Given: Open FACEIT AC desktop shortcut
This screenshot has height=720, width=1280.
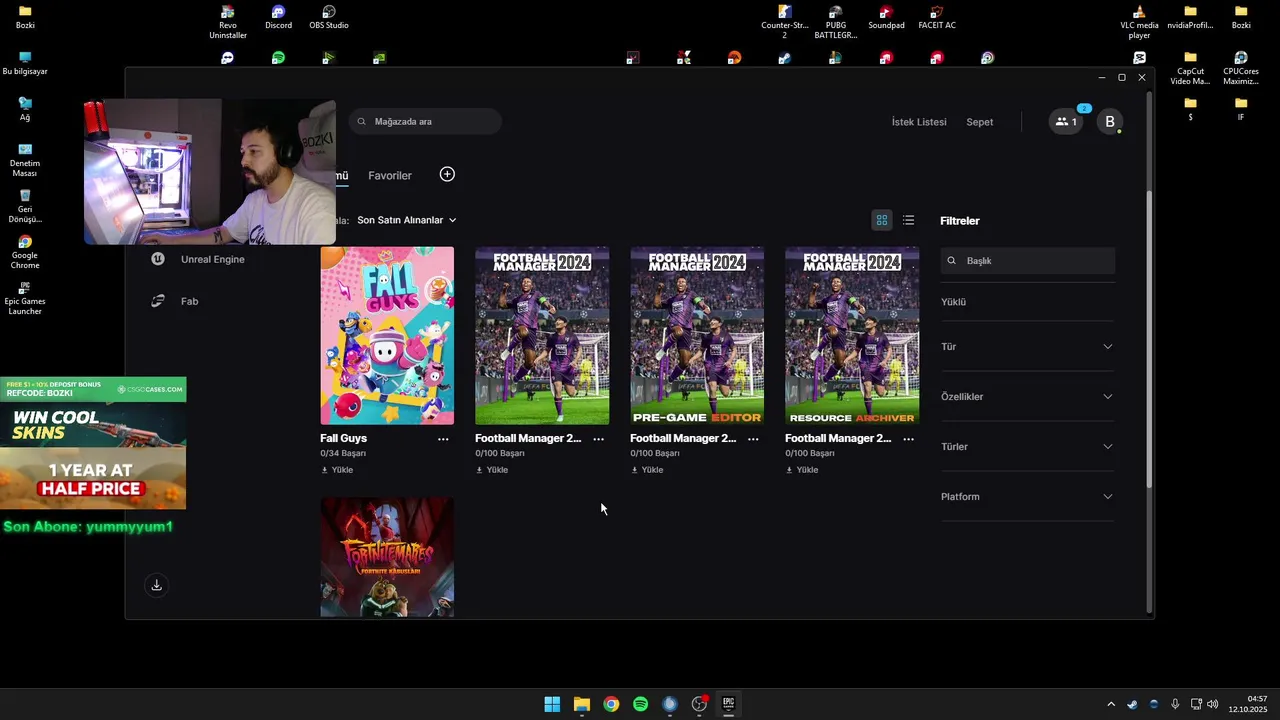Looking at the screenshot, I should pyautogui.click(x=937, y=18).
